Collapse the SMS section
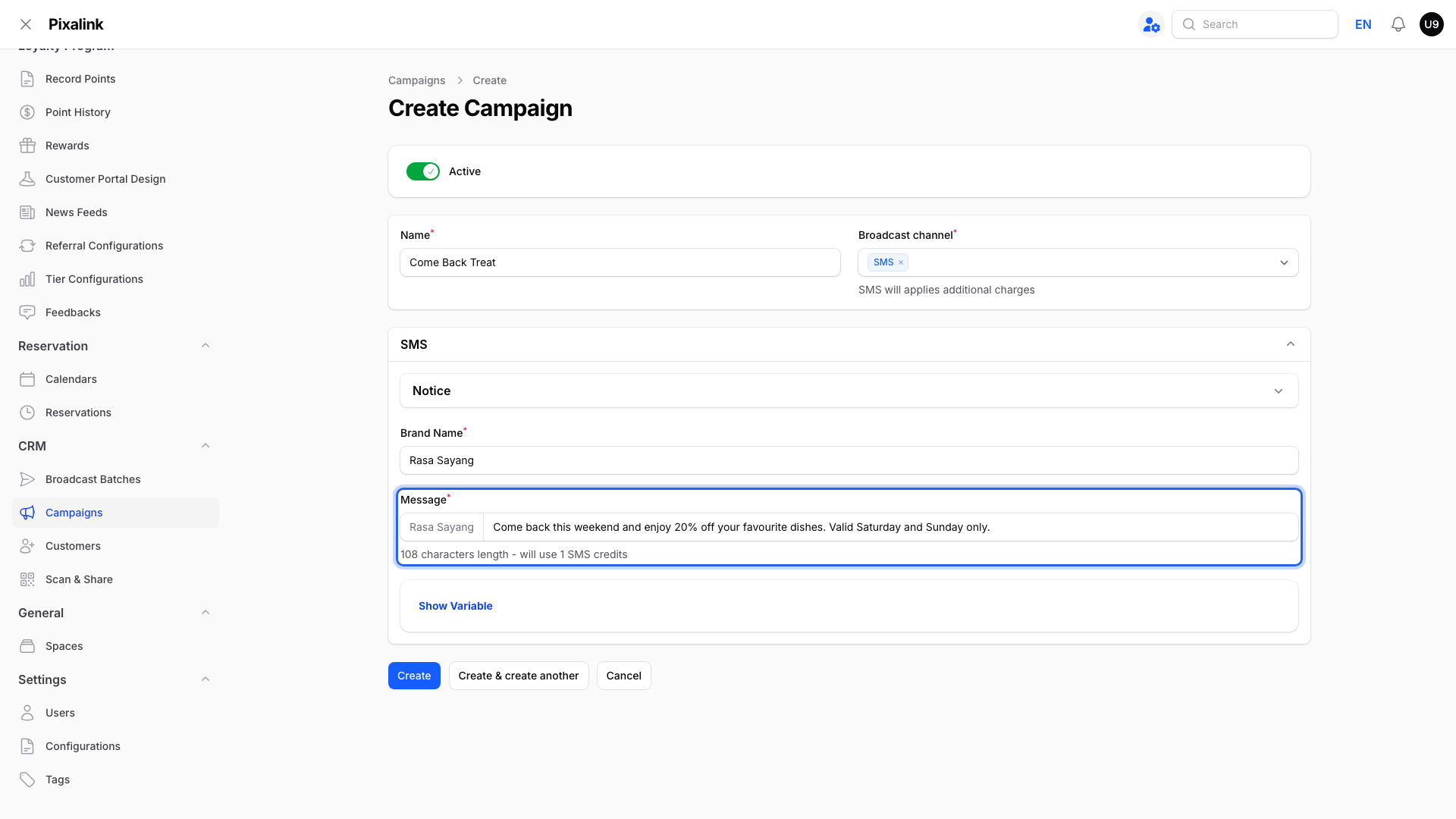Viewport: 1456px width, 819px height. tap(1291, 344)
